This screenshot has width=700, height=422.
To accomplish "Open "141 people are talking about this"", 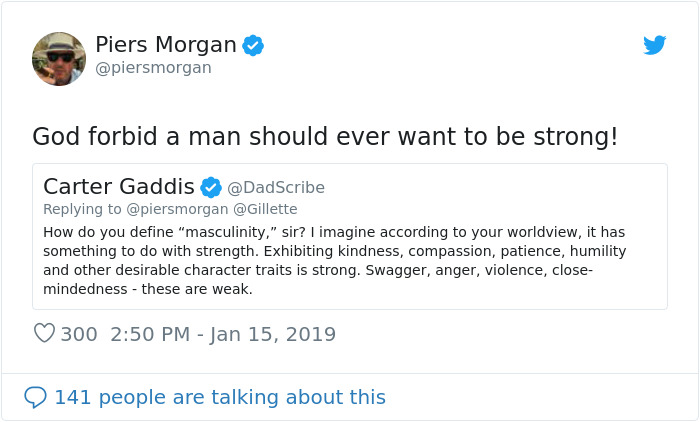I will pos(219,397).
